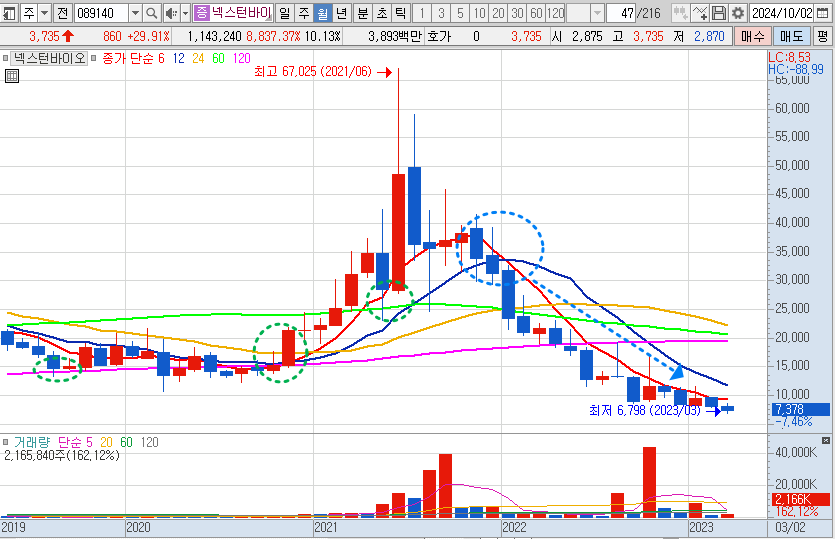The width and height of the screenshot is (835, 539).
Task: Select the second 초 chart period
Action: 382,13
